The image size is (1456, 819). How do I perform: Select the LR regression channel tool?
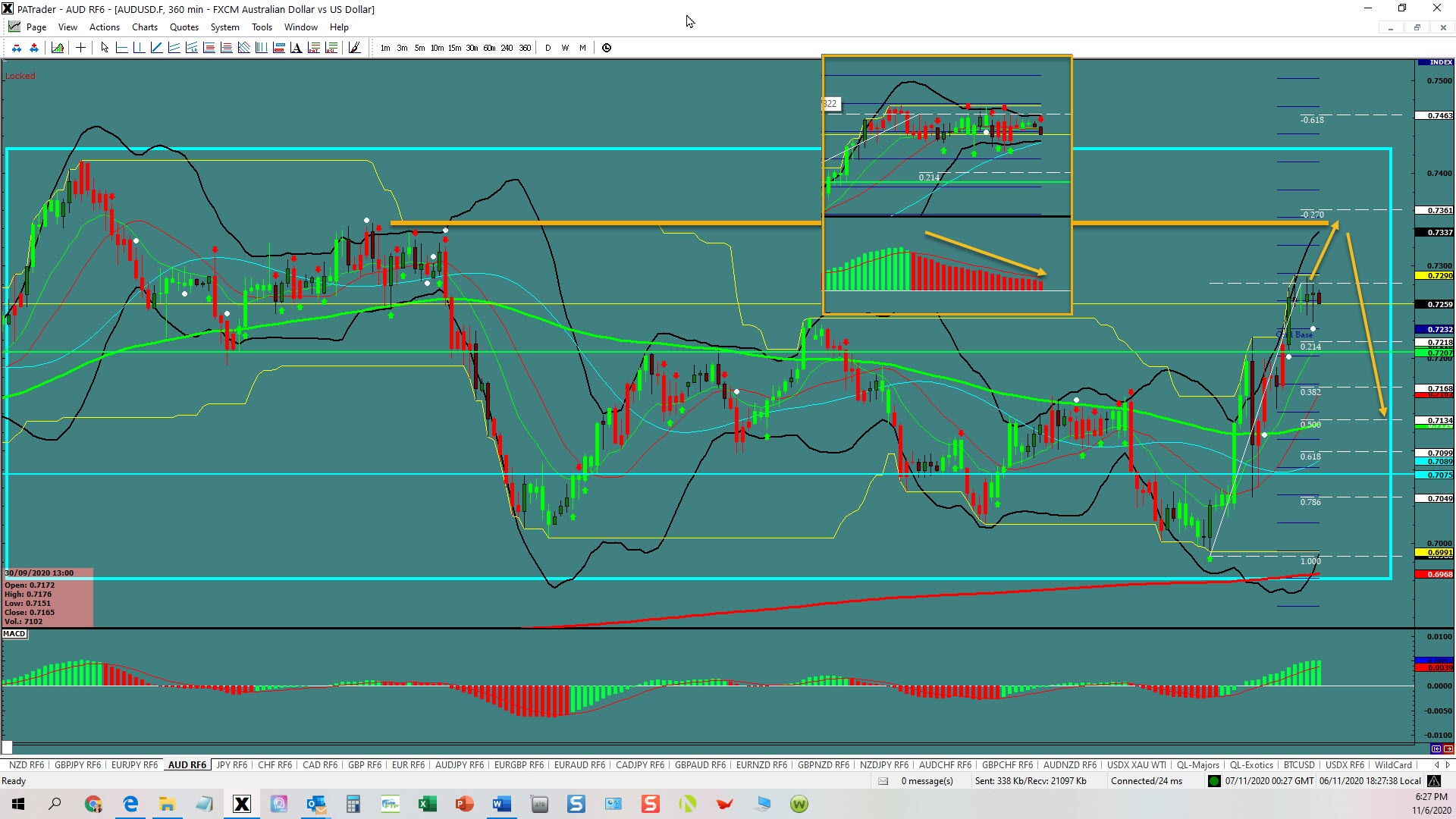point(191,48)
